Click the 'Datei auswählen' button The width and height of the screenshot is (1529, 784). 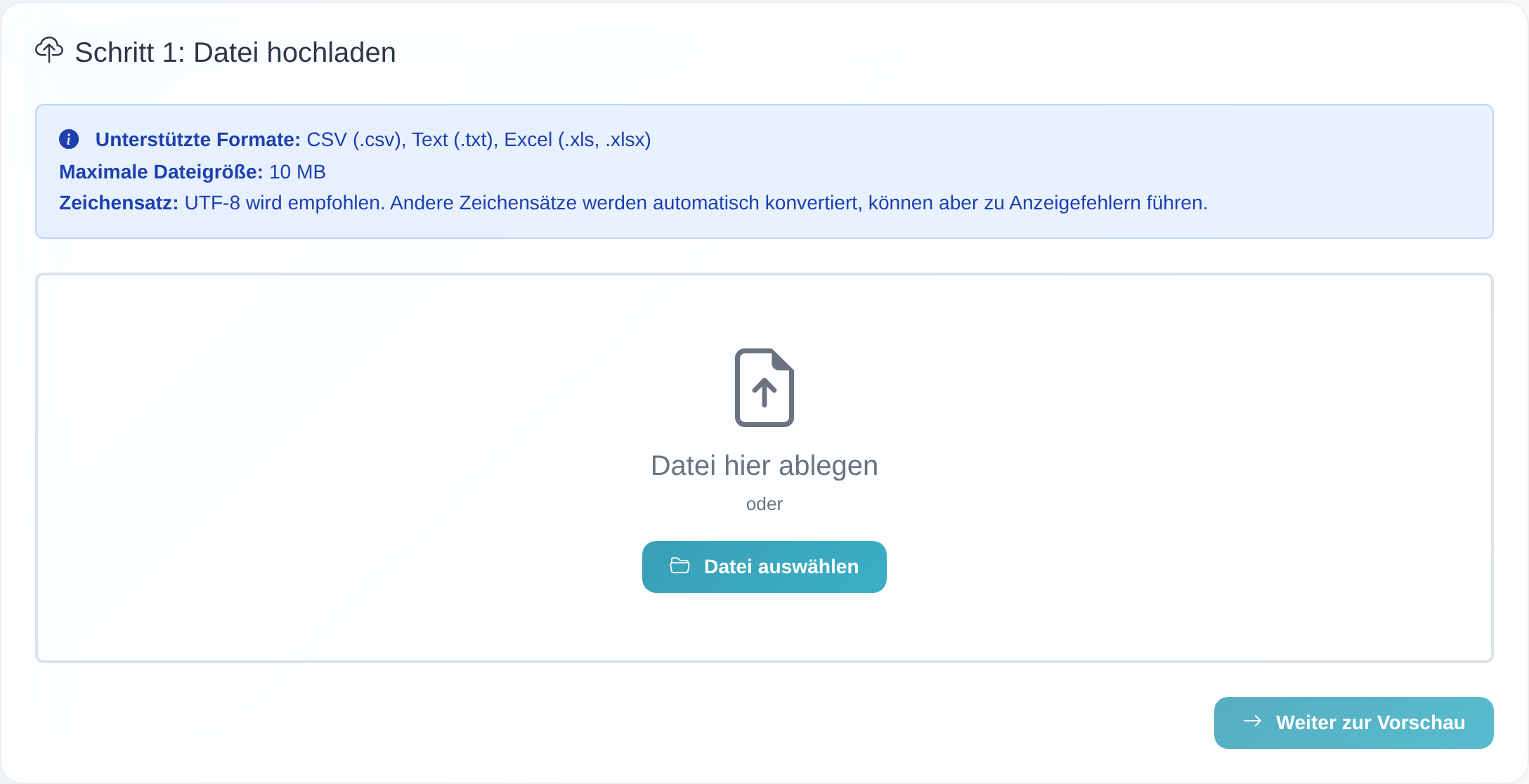(x=764, y=567)
